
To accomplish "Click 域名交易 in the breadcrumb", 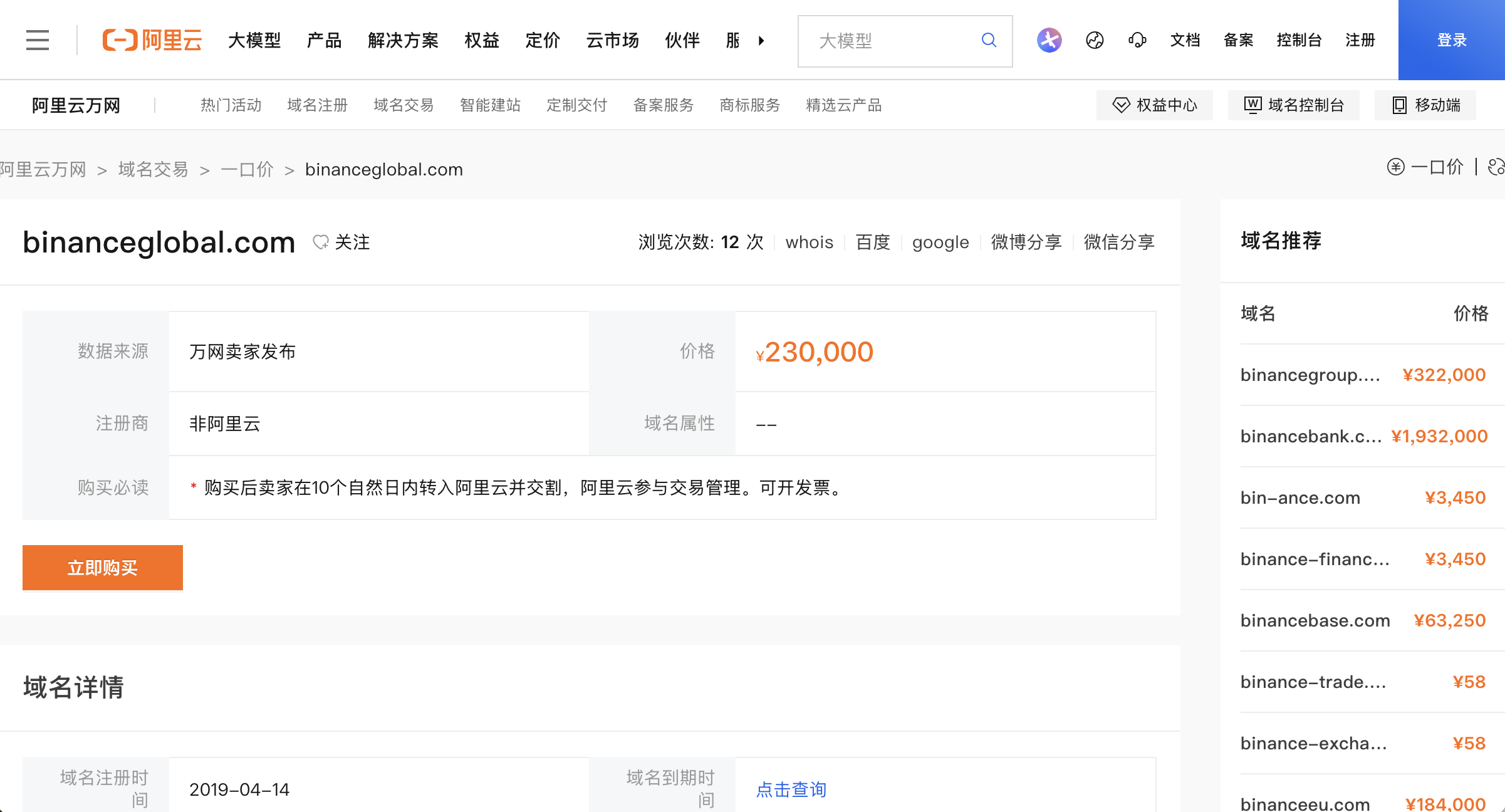I will pos(154,169).
